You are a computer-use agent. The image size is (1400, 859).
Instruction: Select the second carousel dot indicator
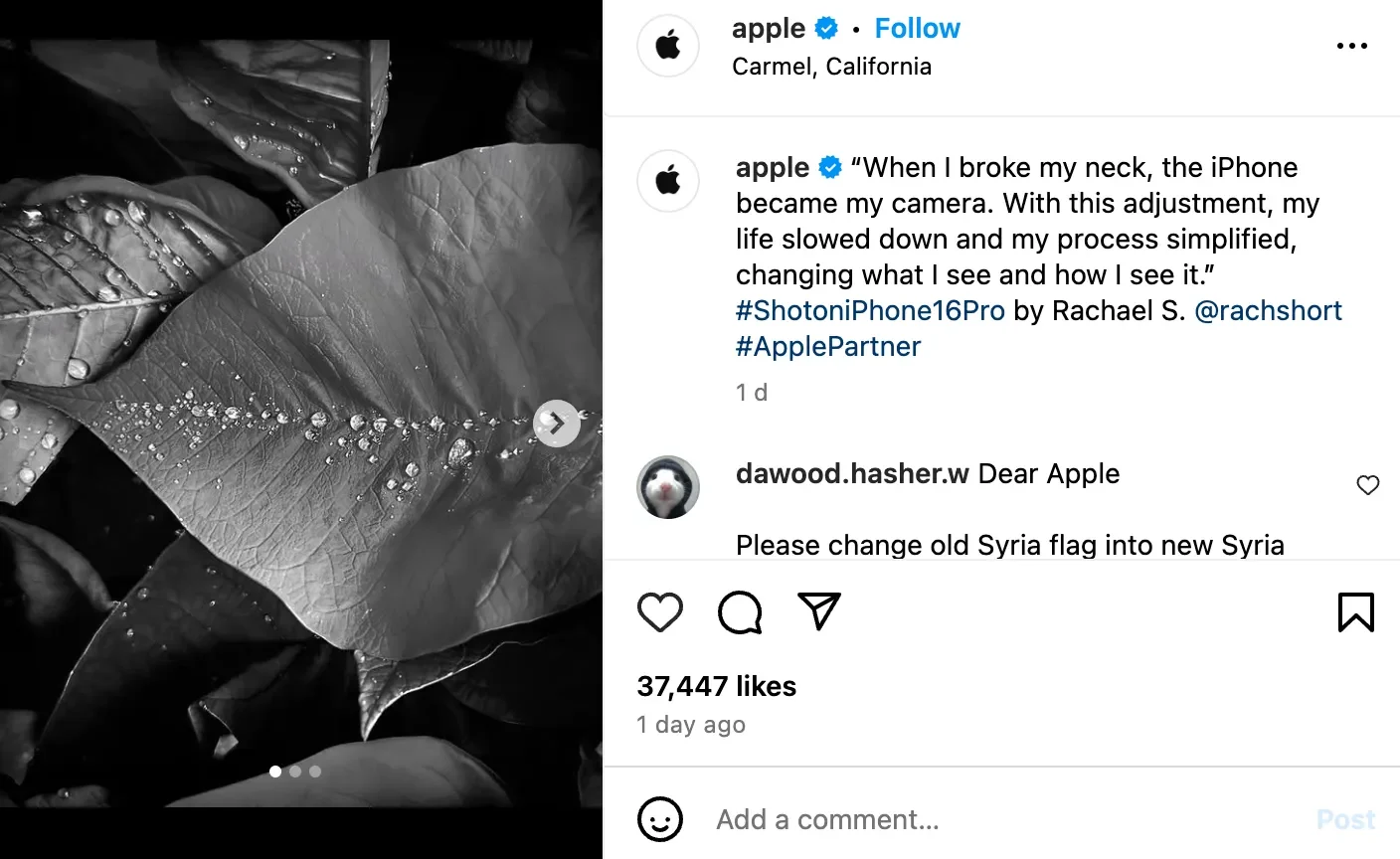coord(295,771)
